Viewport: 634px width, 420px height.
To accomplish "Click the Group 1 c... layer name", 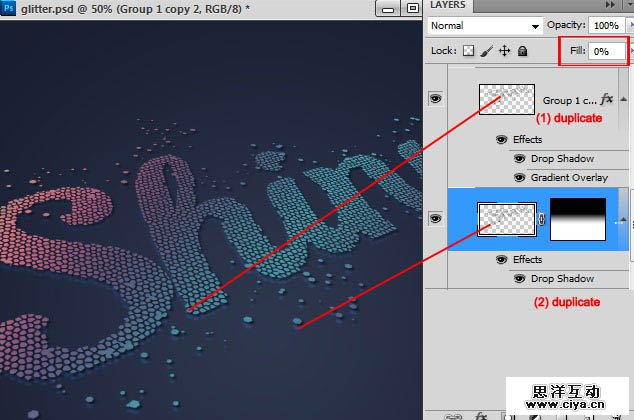I will click(x=569, y=100).
